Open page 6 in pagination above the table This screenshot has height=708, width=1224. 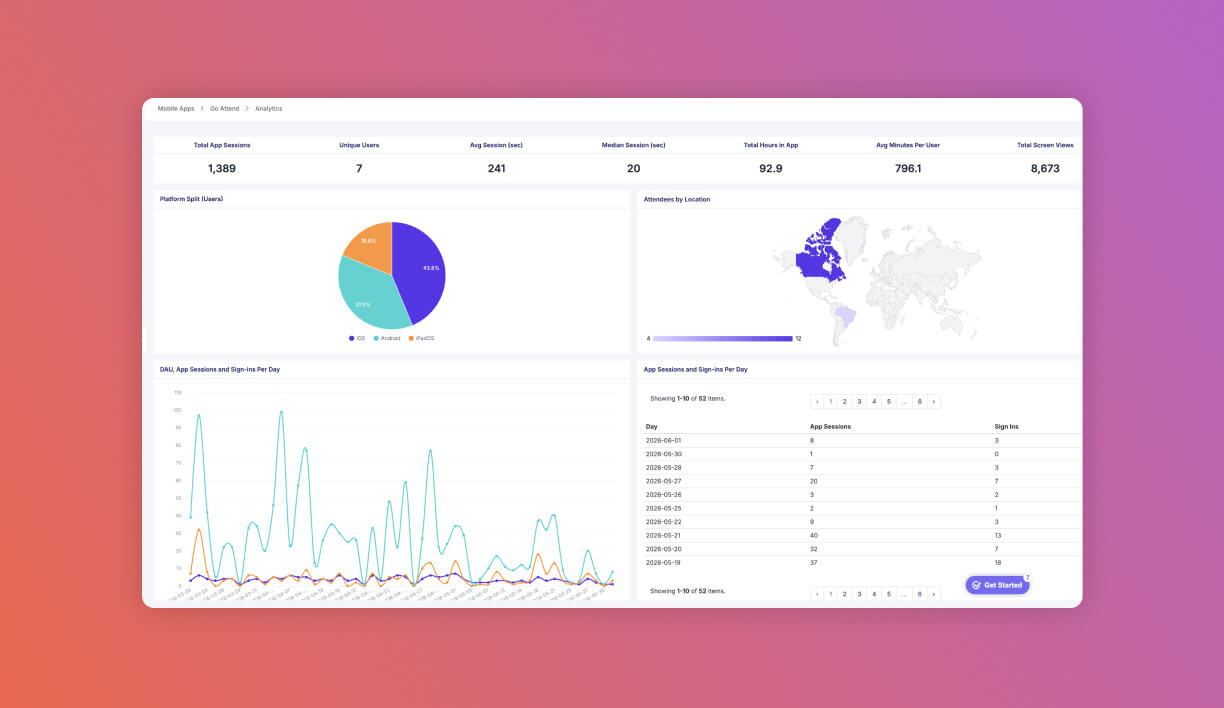tap(919, 402)
